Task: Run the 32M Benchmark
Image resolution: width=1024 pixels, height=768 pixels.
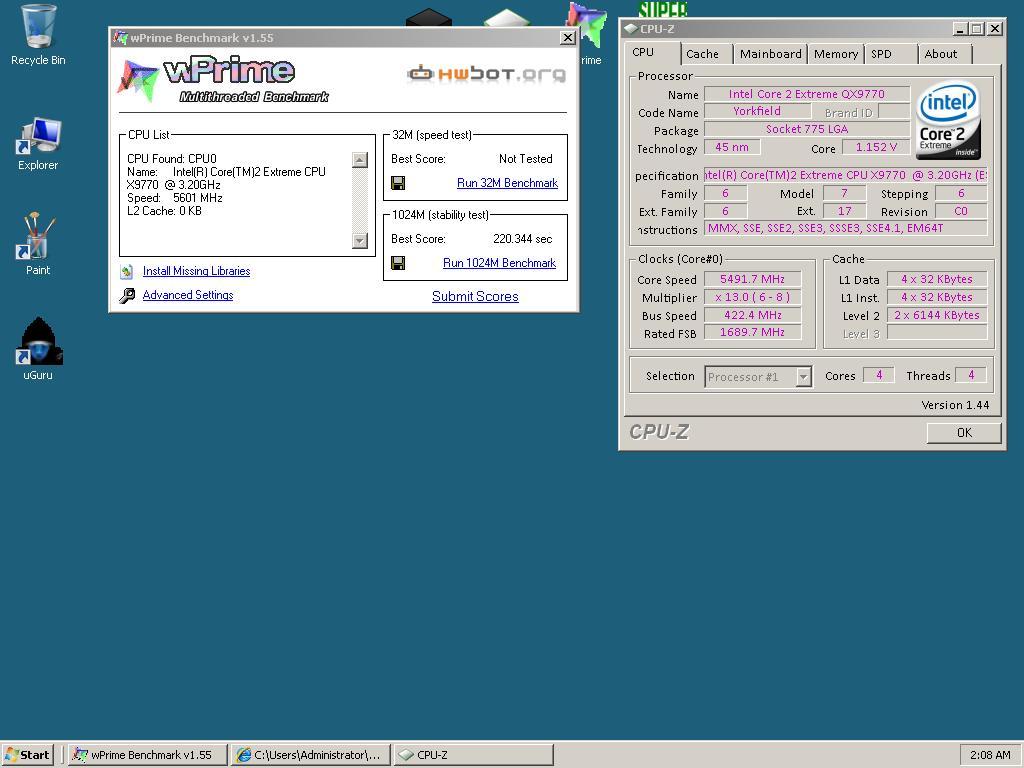Action: click(507, 183)
